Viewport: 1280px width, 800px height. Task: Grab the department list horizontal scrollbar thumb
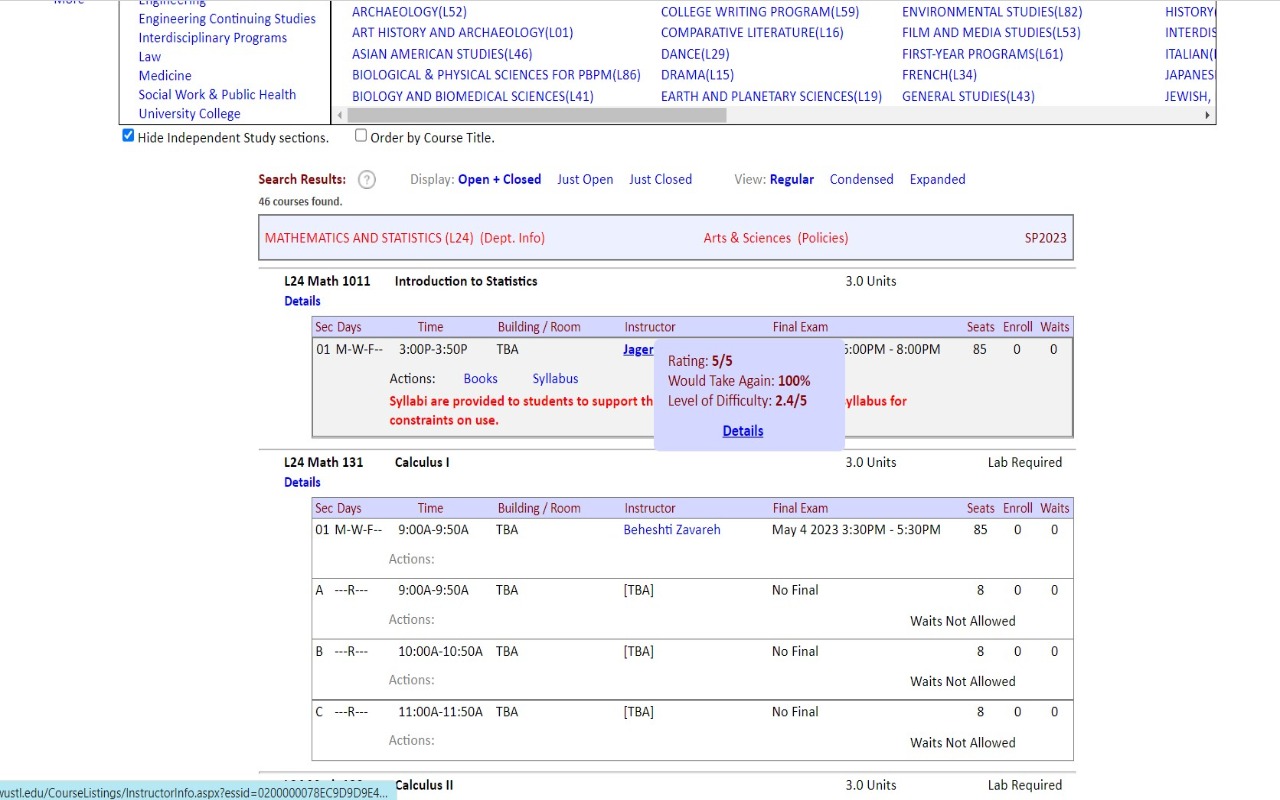pos(536,115)
